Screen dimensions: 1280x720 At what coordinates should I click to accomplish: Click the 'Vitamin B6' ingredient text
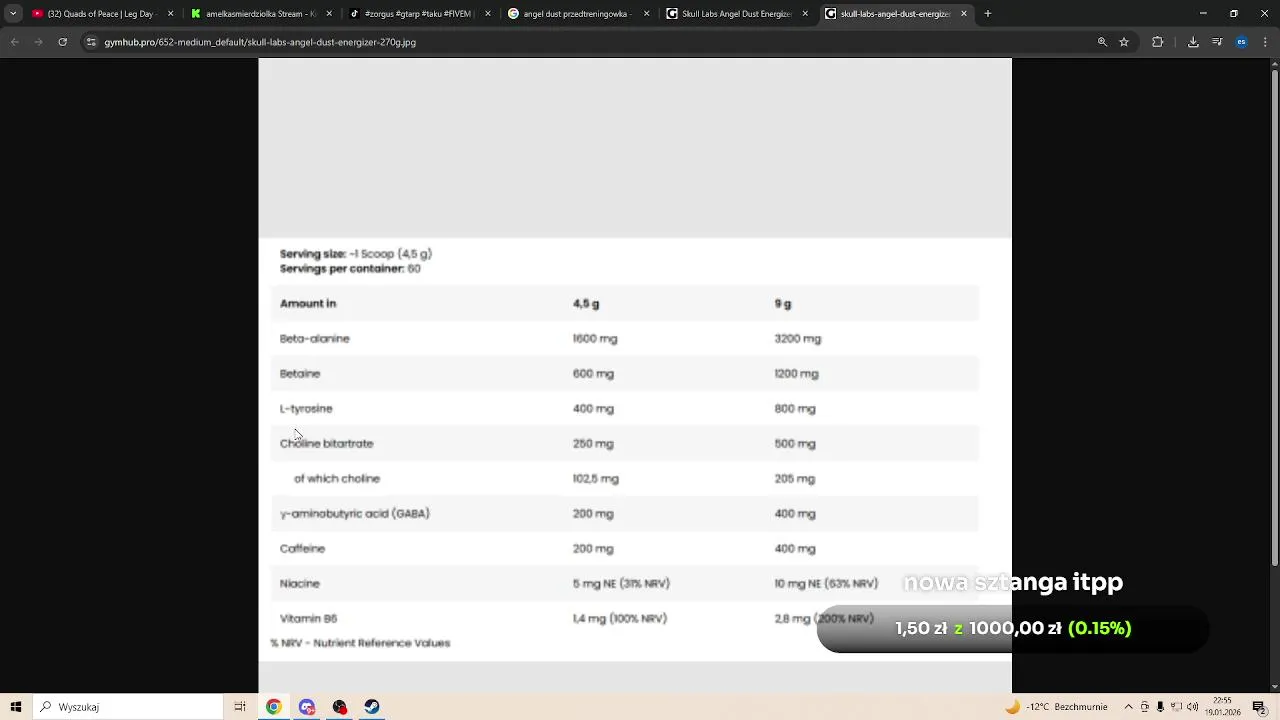click(x=308, y=619)
